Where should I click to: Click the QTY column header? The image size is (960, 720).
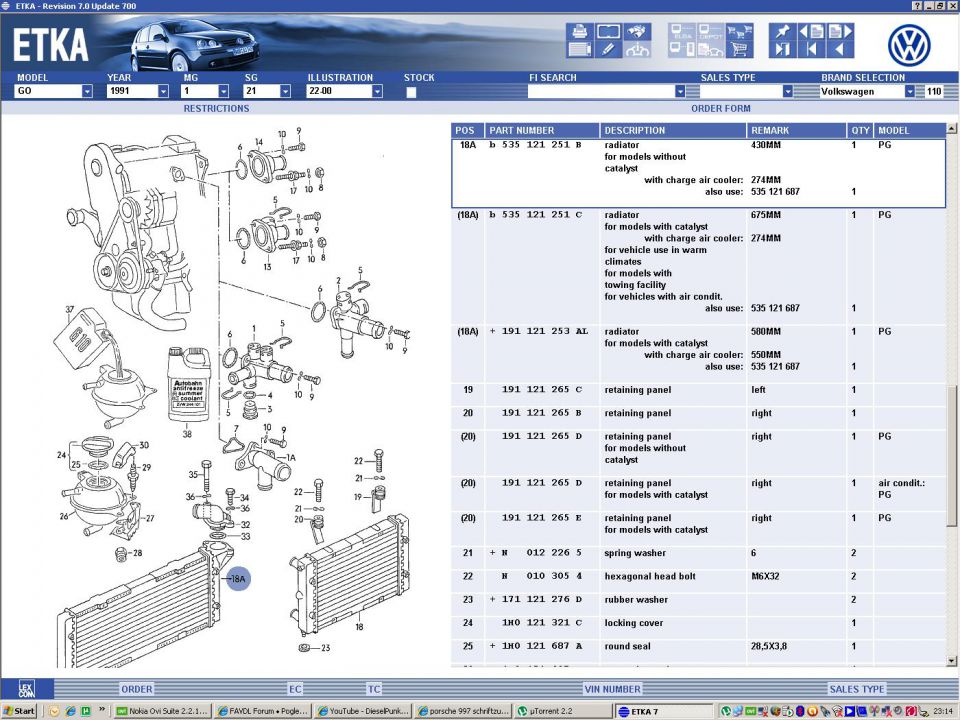[x=860, y=130]
